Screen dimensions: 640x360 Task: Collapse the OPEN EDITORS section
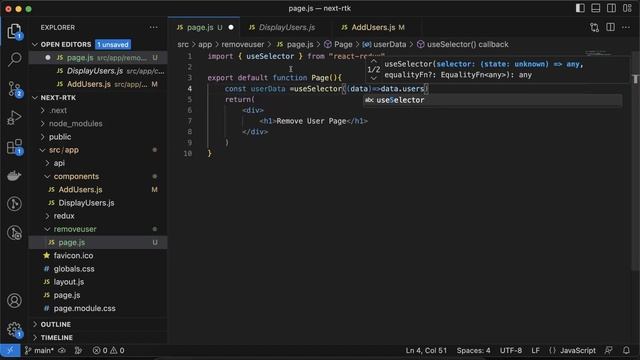tap(35, 44)
